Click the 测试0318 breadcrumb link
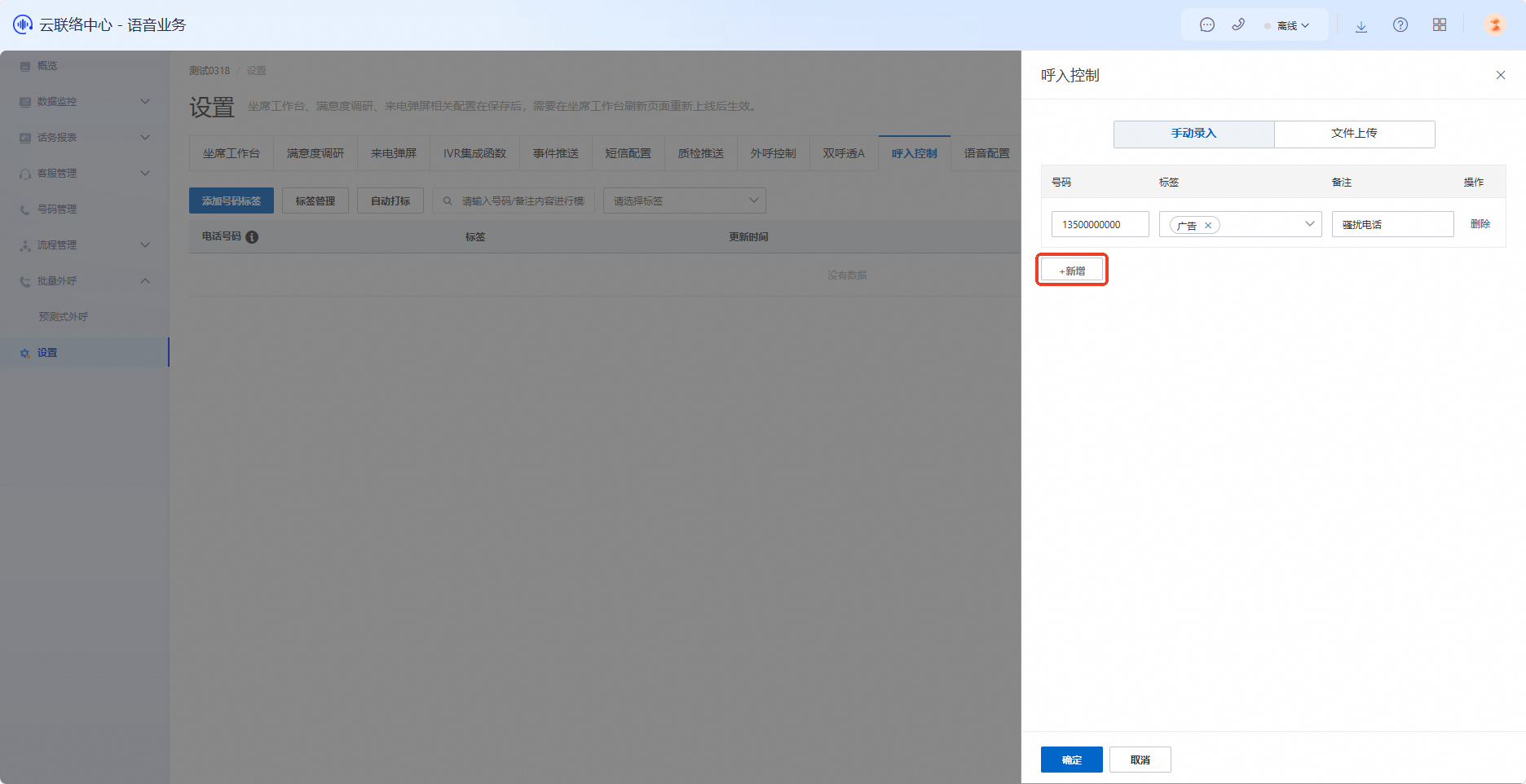This screenshot has width=1526, height=784. click(x=209, y=71)
